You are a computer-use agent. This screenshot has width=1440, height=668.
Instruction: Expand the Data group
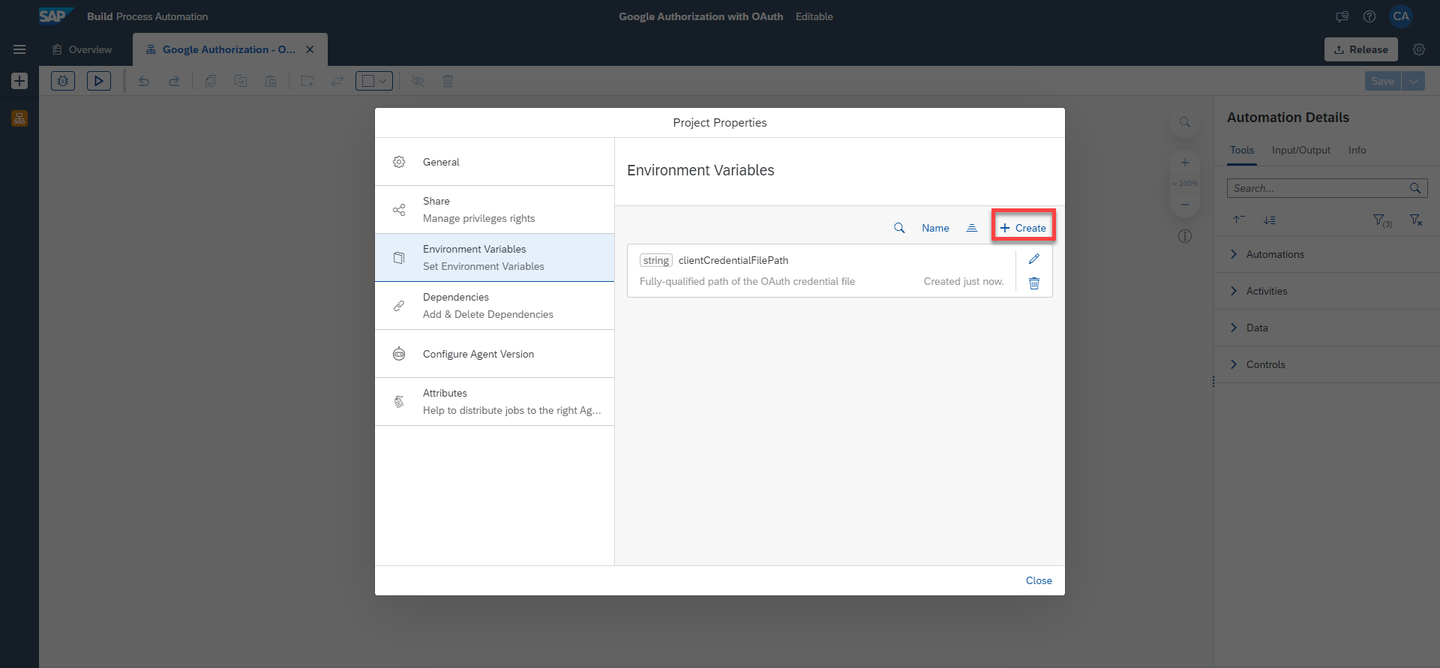pyautogui.click(x=1327, y=328)
